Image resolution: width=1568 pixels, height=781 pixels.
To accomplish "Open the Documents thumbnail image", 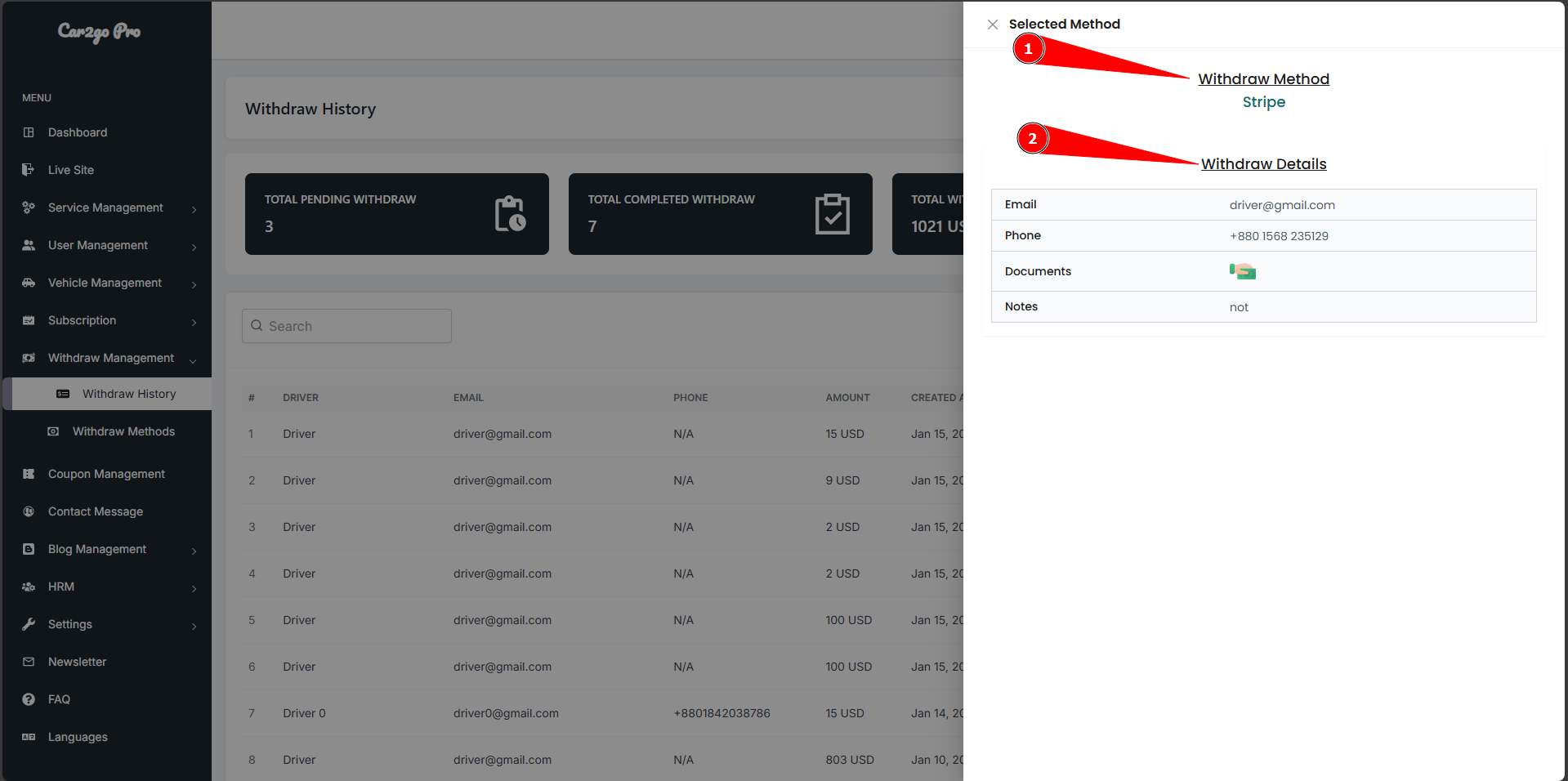I will [x=1242, y=271].
